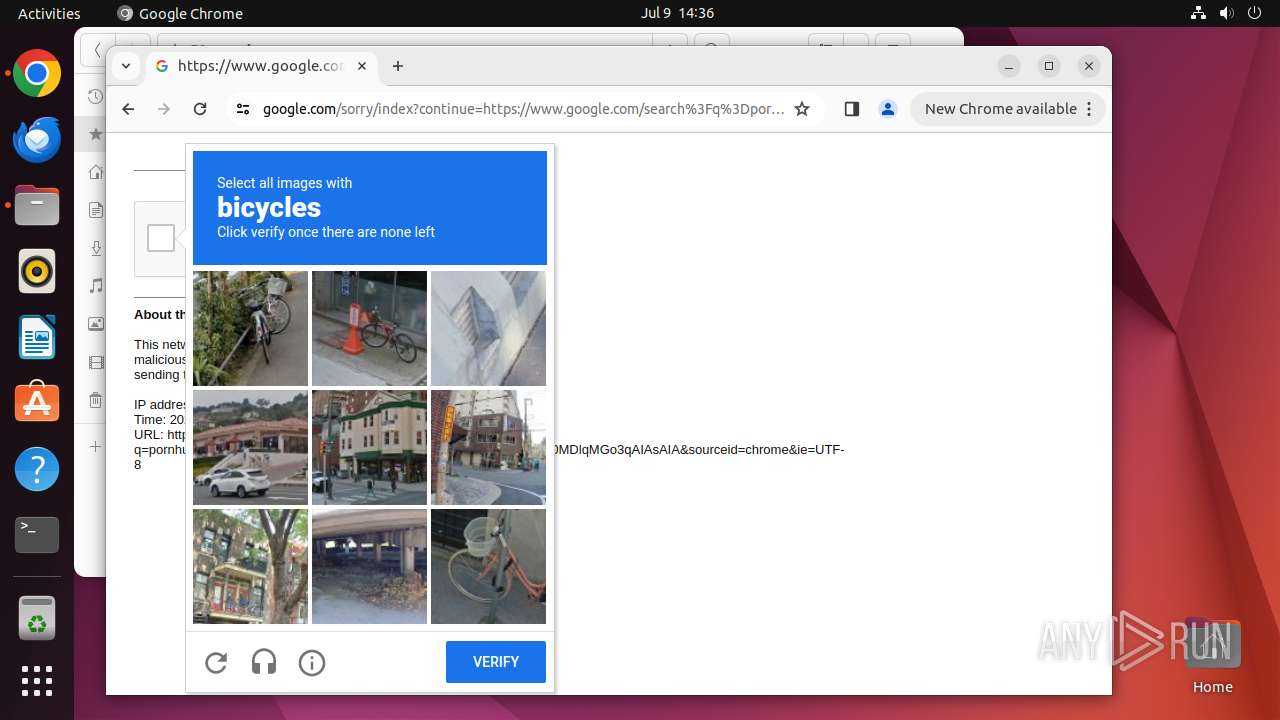Click Recent icon in Files window sidebar

pos(95,96)
